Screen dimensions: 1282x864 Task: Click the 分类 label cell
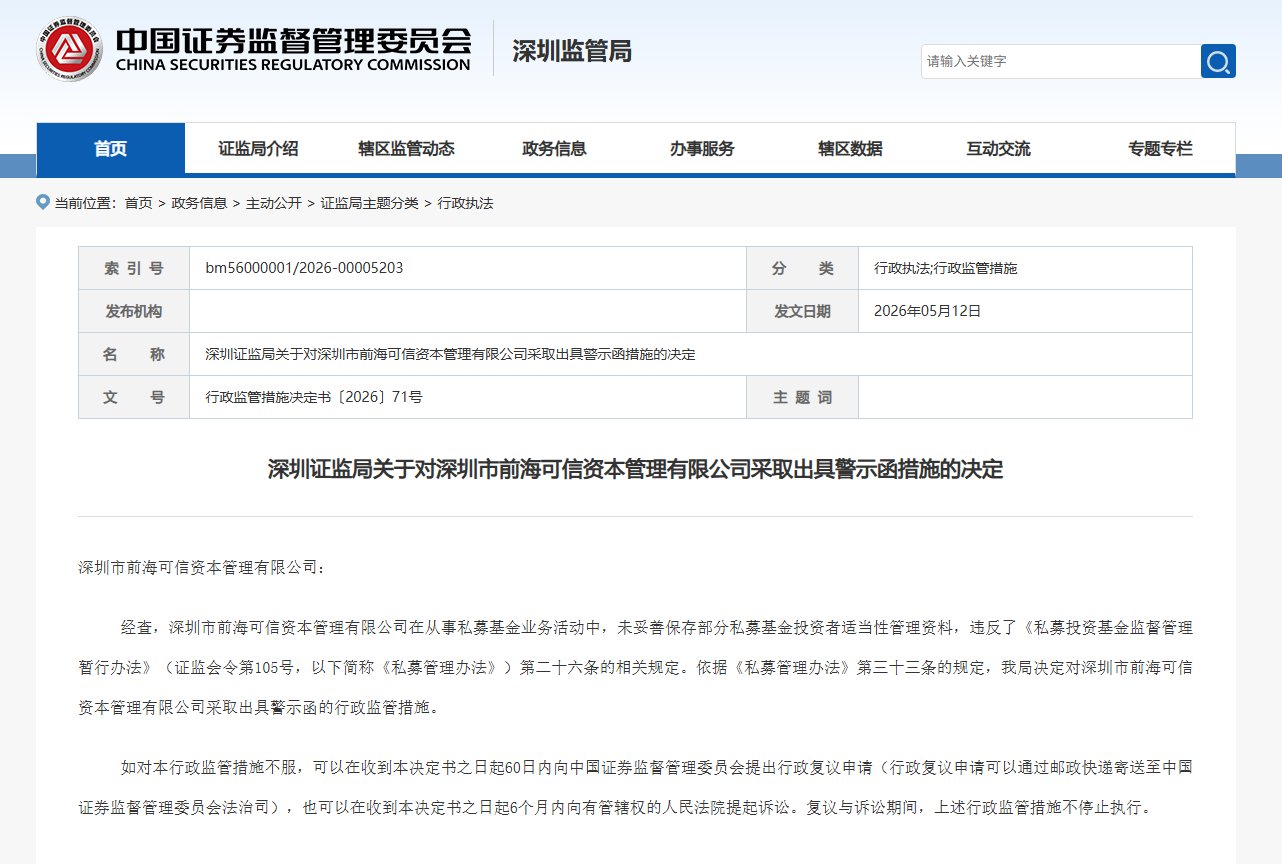pyautogui.click(x=803, y=268)
